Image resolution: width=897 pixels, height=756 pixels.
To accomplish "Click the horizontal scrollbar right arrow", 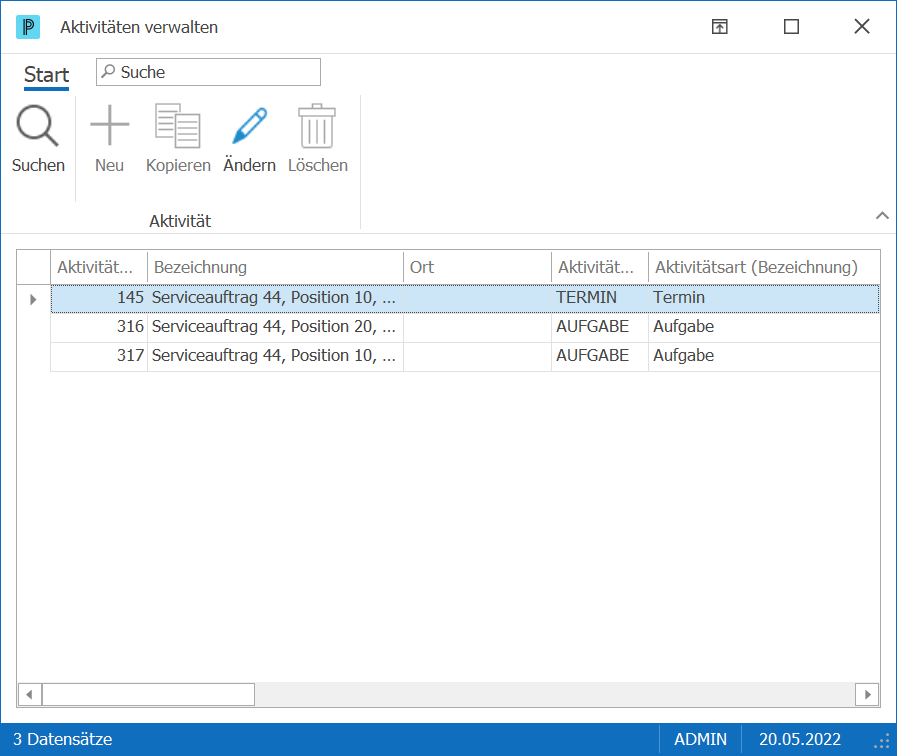I will coord(867,695).
